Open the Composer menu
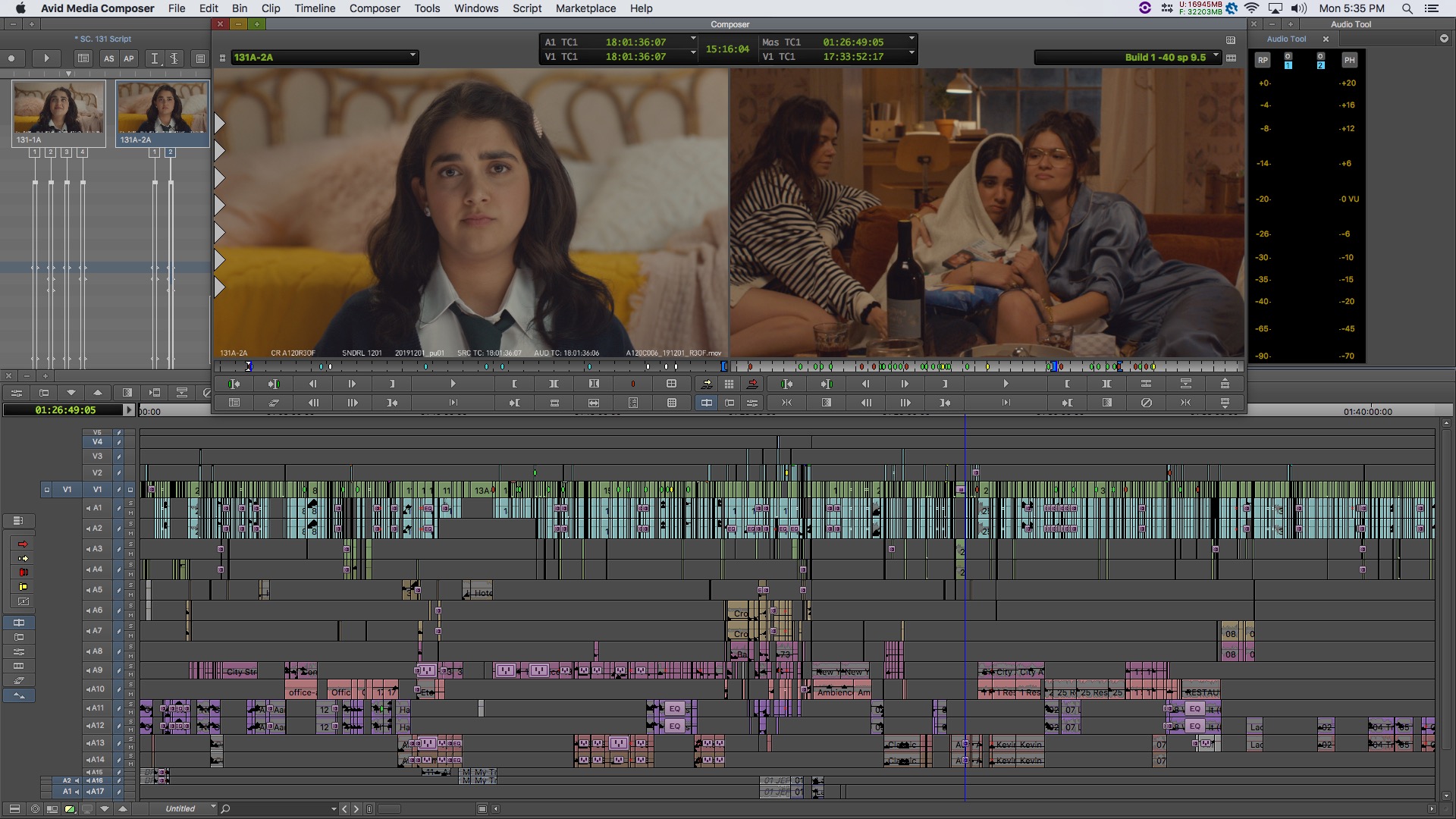This screenshot has height=819, width=1456. point(375,8)
